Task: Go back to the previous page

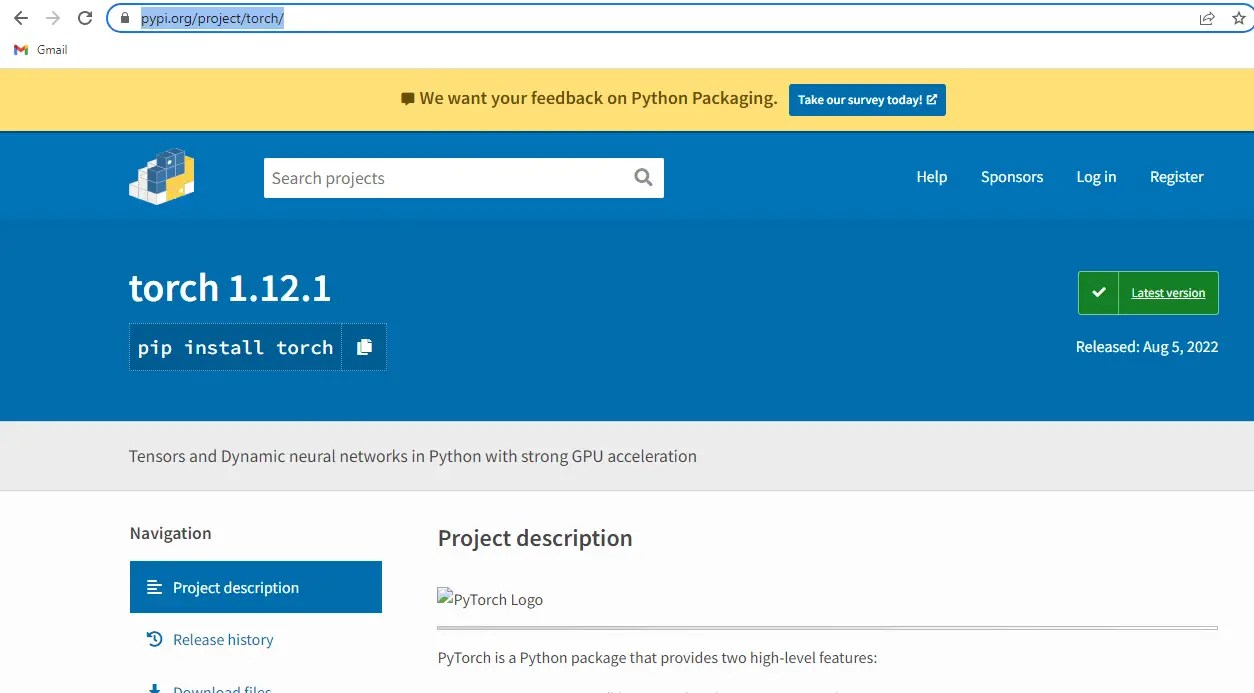Action: (20, 17)
